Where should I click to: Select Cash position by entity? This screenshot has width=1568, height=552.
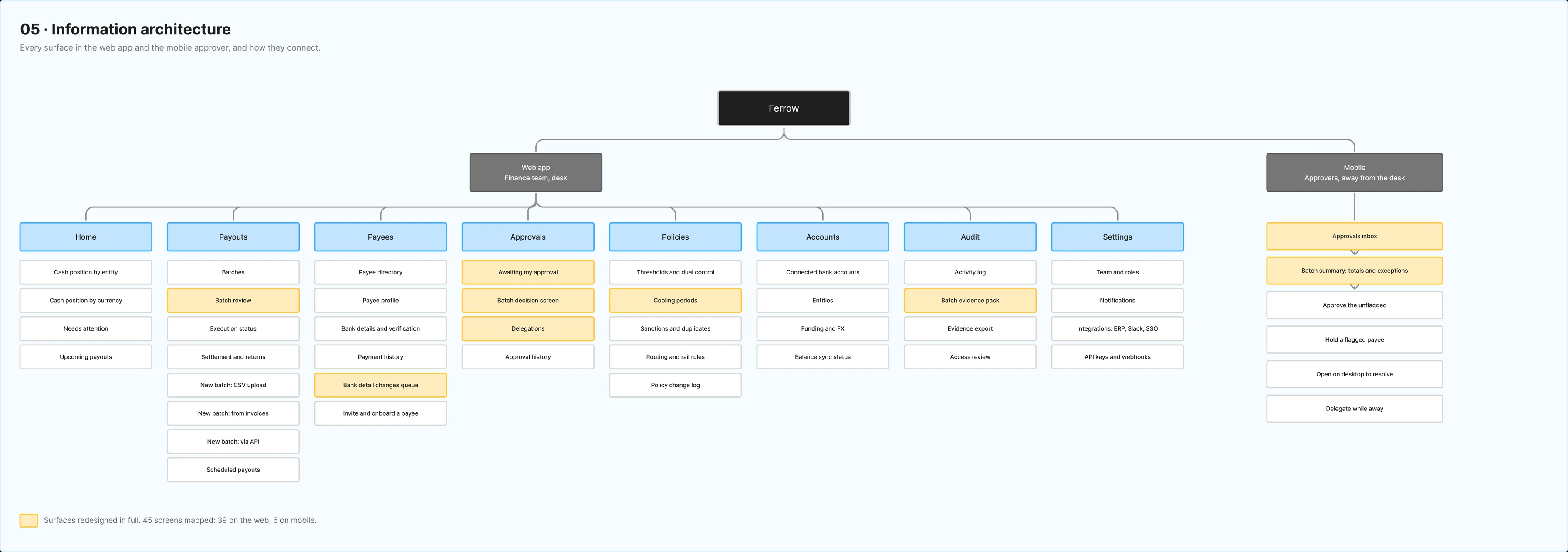86,272
